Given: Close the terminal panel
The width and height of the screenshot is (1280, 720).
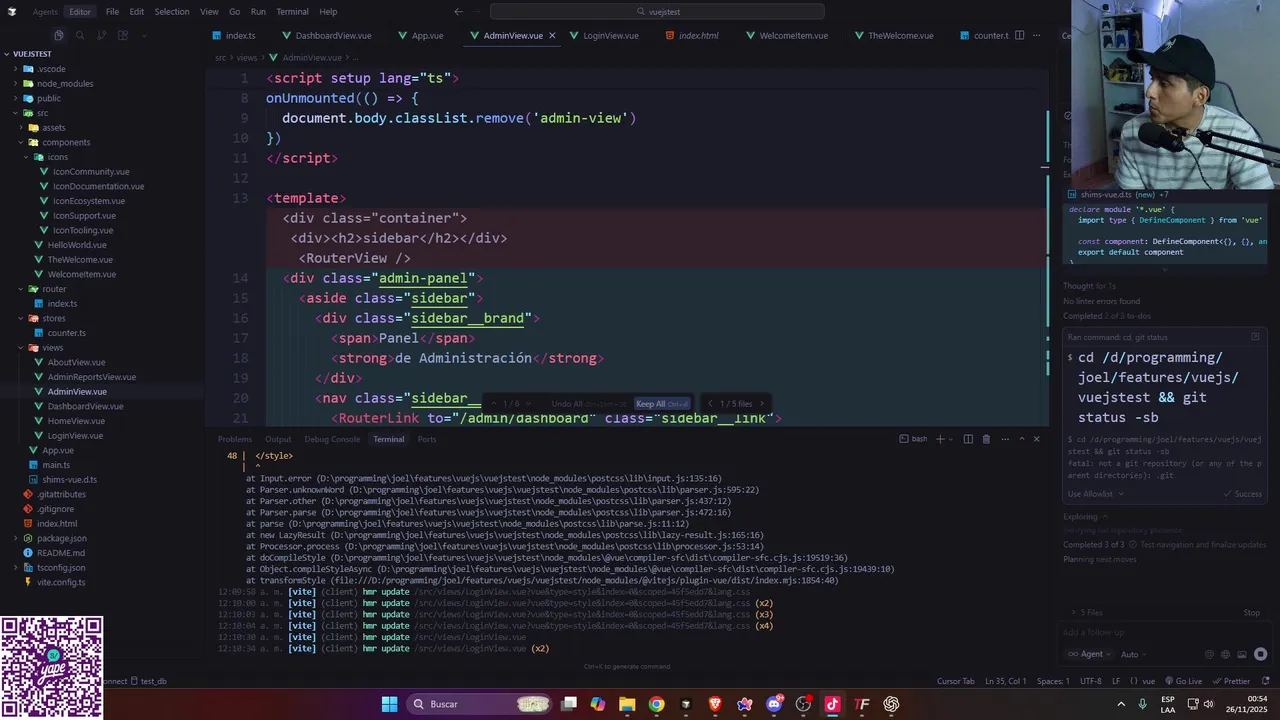Looking at the screenshot, I should [x=1036, y=439].
